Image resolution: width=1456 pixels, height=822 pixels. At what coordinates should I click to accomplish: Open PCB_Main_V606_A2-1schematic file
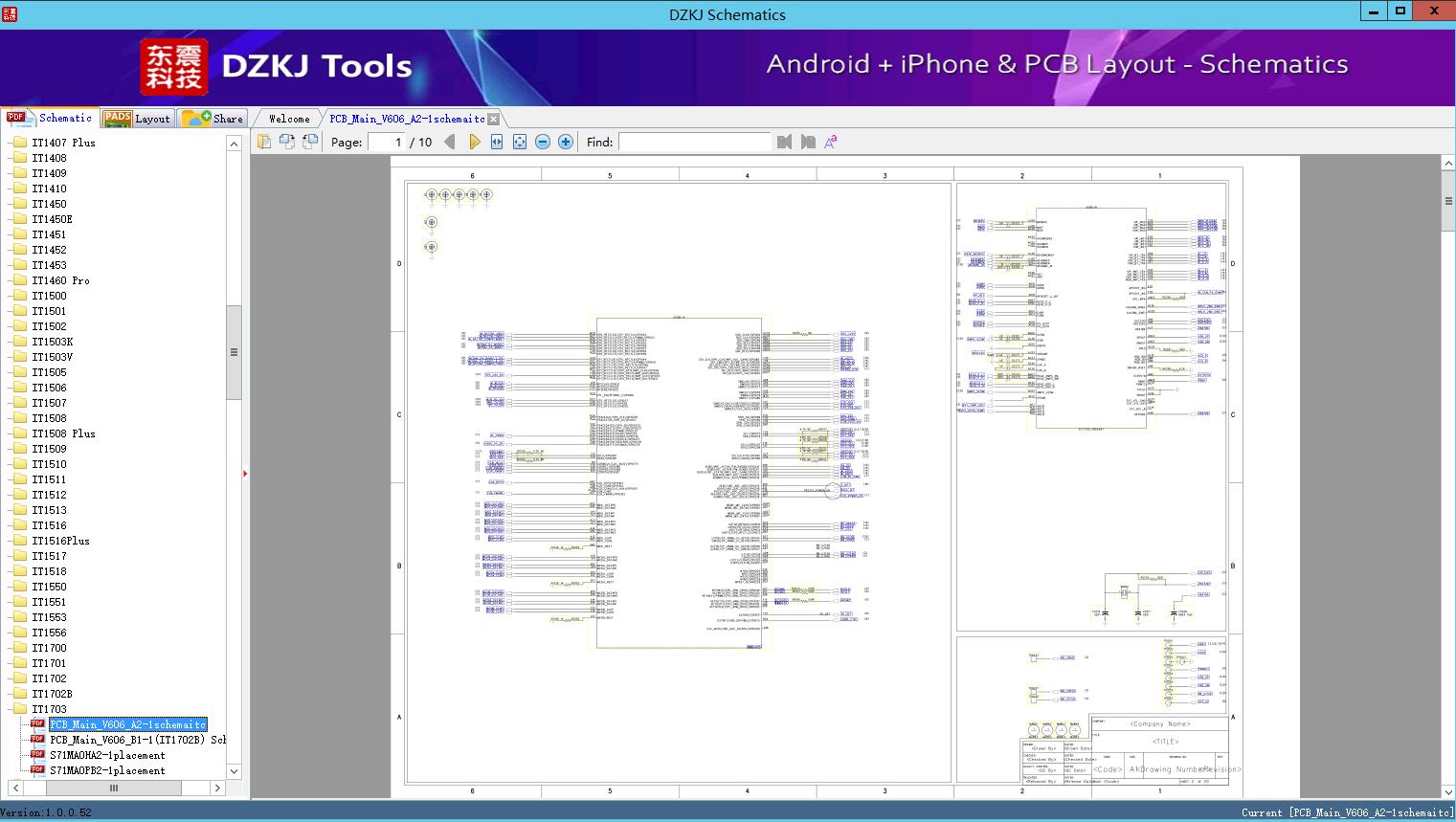[127, 724]
